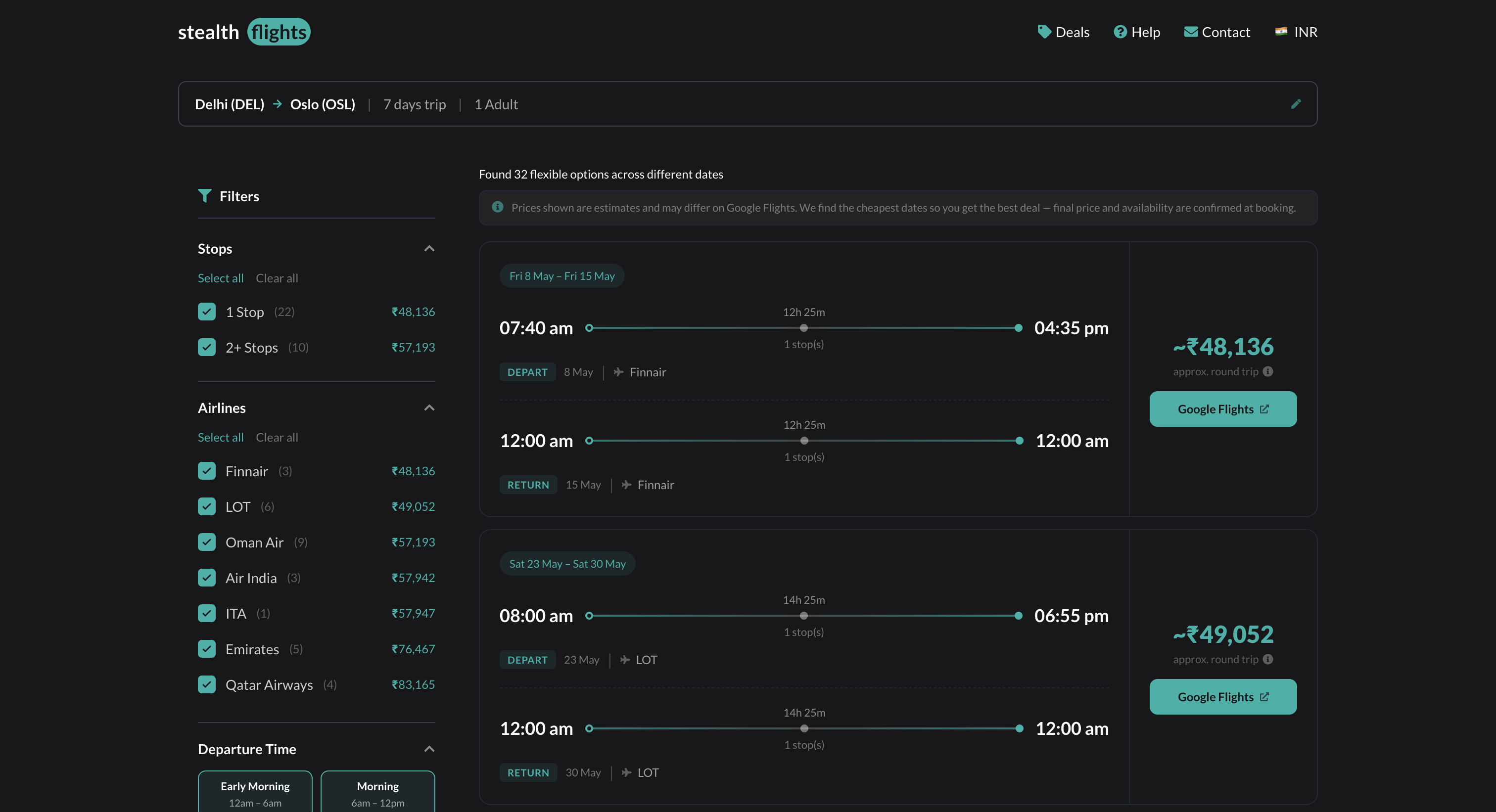Collapse the Departure Time section

point(429,749)
